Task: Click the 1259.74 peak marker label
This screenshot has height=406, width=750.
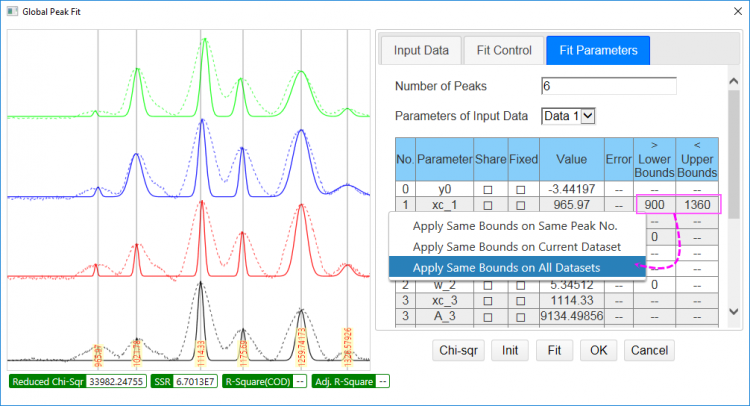Action: click(x=300, y=343)
